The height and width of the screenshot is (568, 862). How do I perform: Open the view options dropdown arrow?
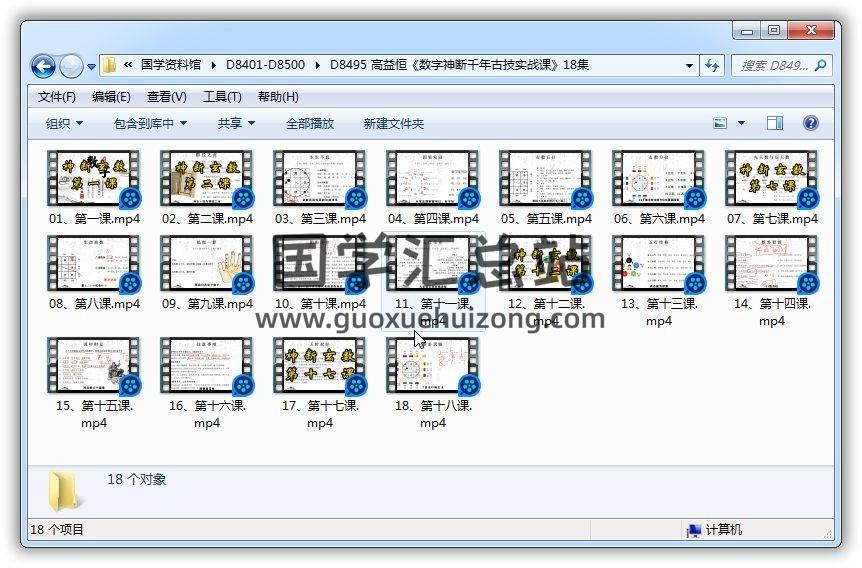pyautogui.click(x=741, y=123)
